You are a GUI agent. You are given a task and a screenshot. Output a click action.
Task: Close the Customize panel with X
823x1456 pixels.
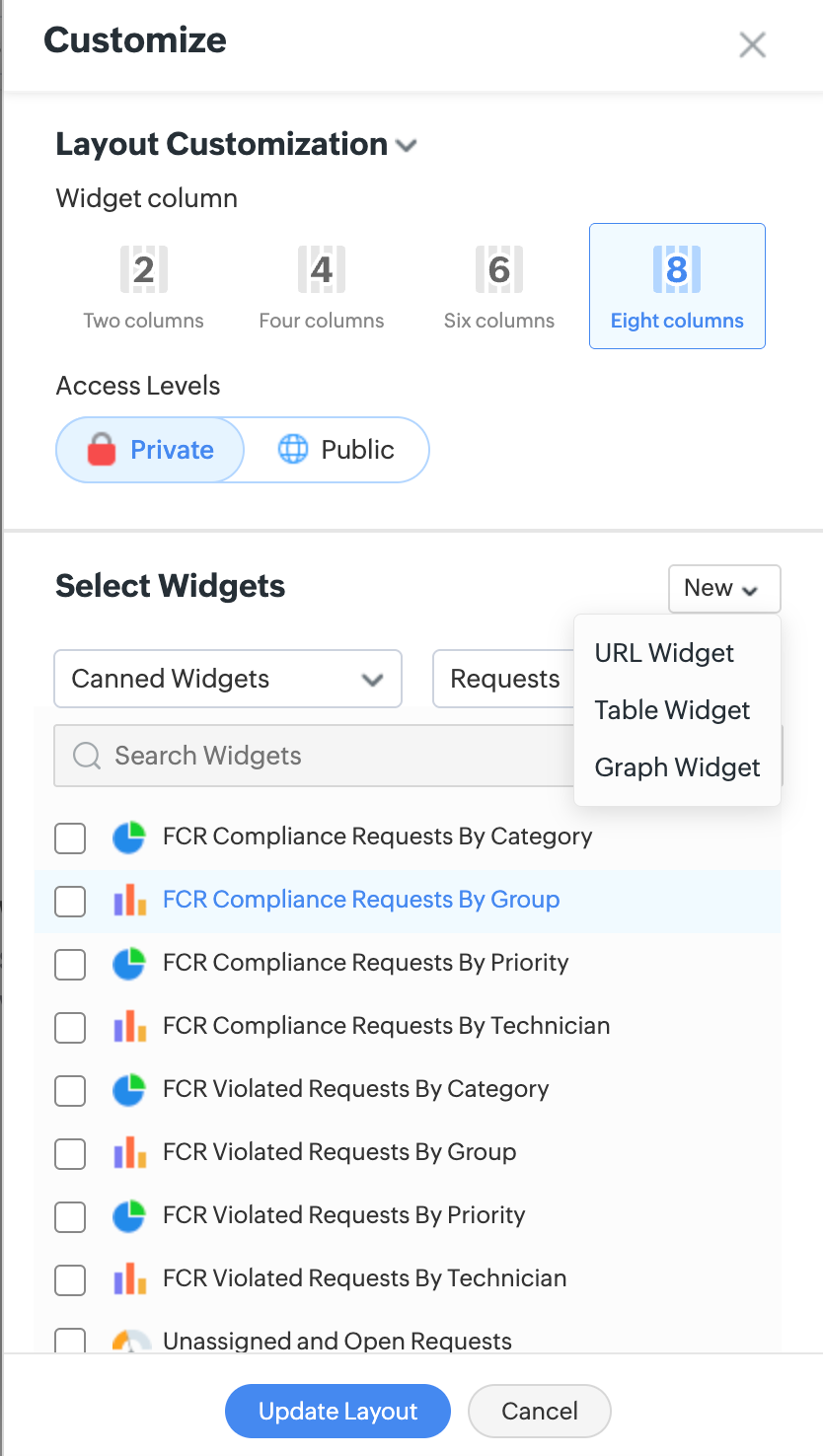click(x=753, y=44)
